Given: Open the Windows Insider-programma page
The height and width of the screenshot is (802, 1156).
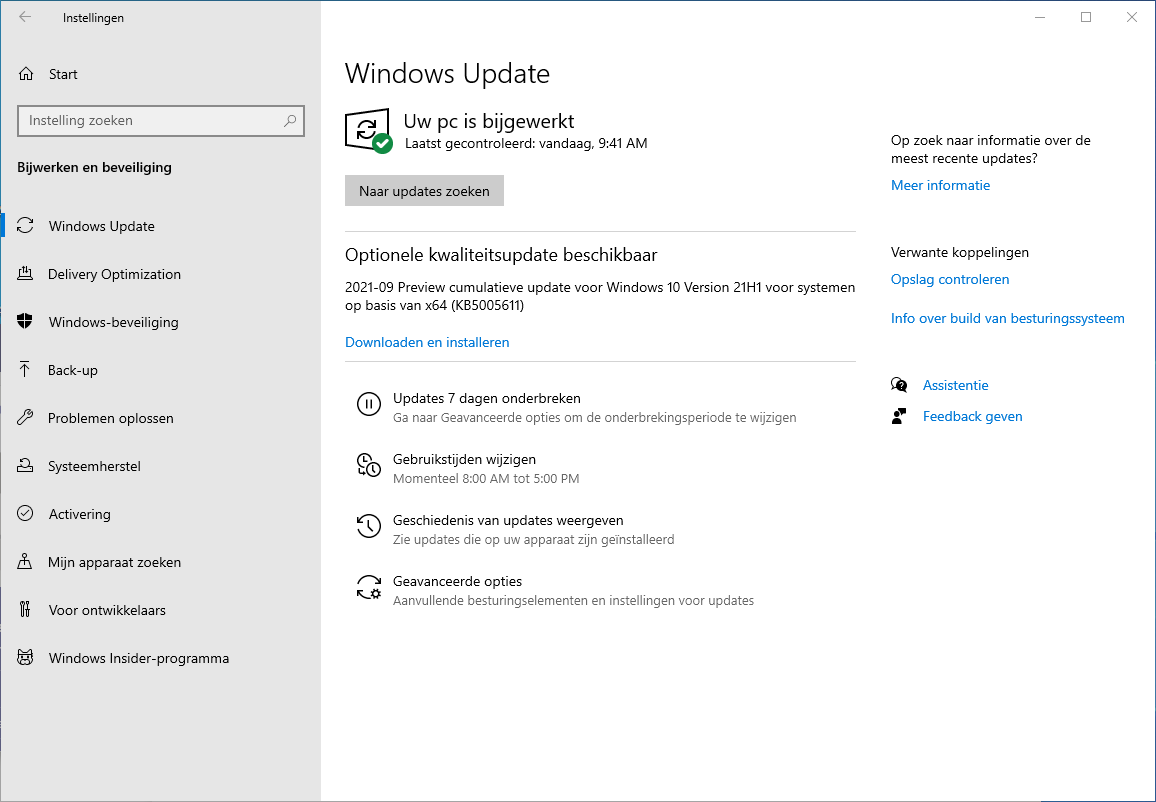Looking at the screenshot, I should [138, 658].
